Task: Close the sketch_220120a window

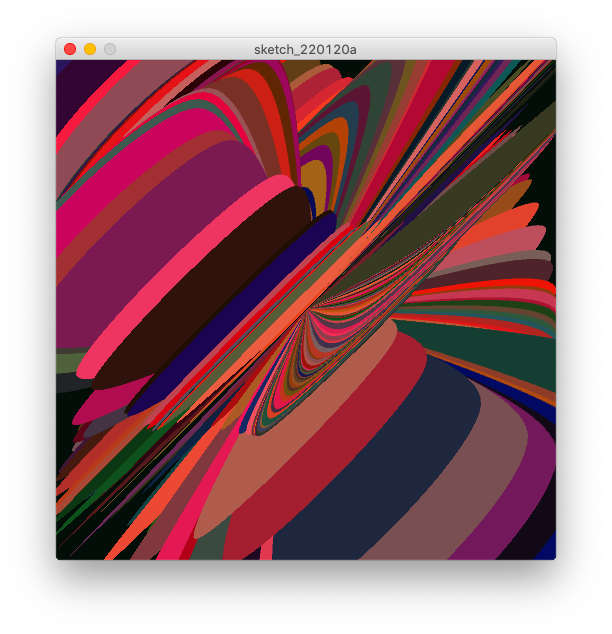Action: pyautogui.click(x=70, y=49)
